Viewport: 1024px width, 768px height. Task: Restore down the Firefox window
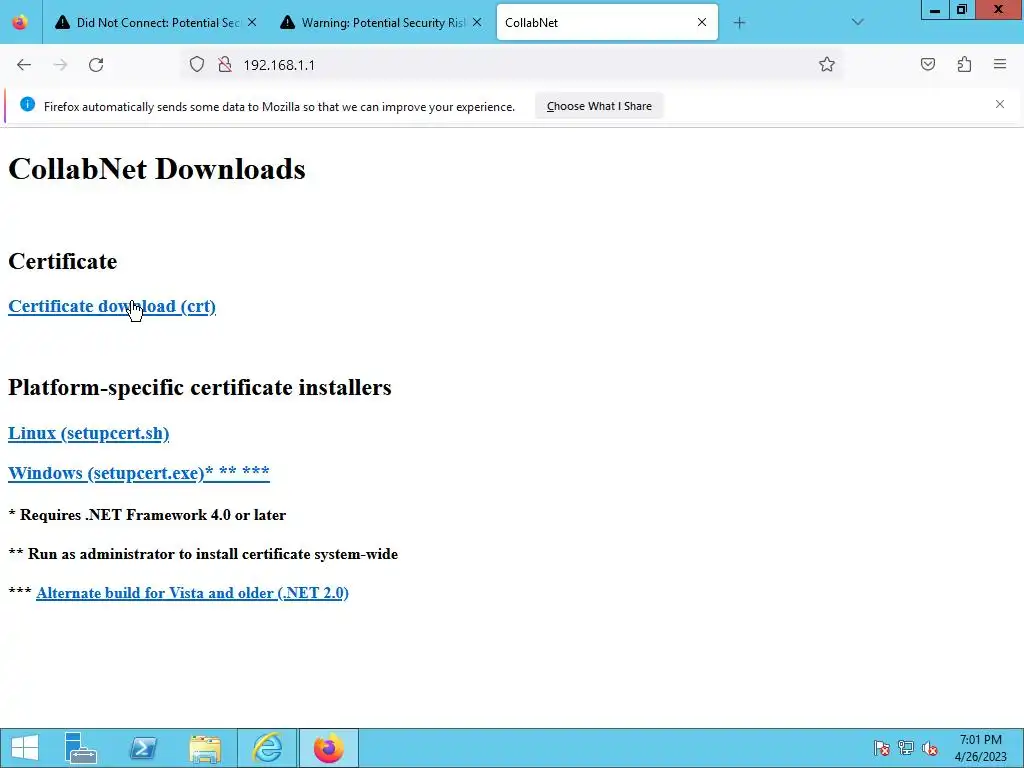(962, 9)
